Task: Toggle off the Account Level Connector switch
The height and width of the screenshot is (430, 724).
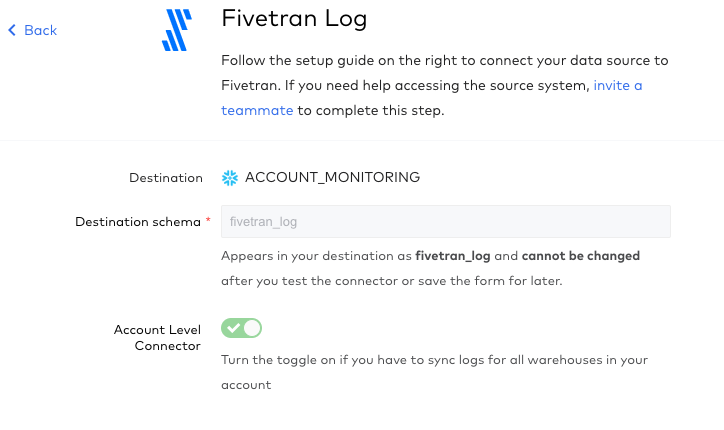Action: point(241,328)
